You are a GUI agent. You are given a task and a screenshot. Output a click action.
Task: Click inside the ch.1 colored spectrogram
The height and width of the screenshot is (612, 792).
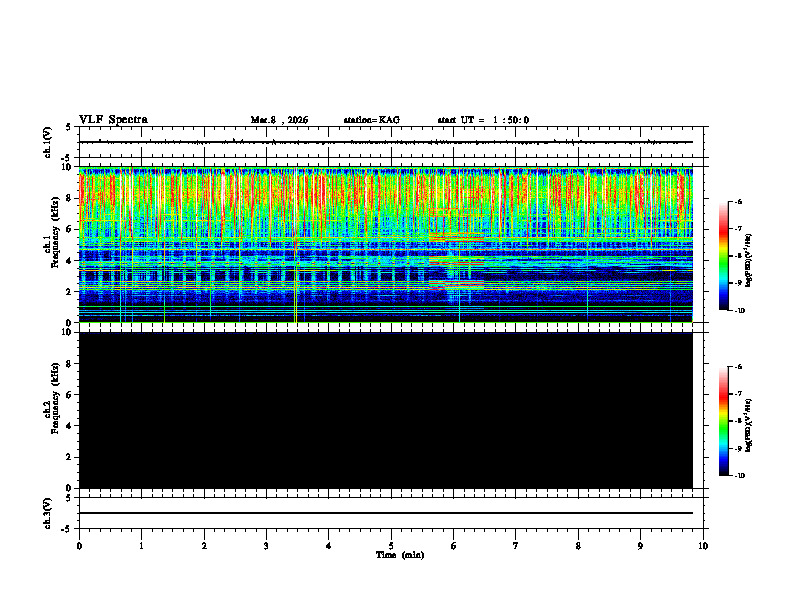(385, 244)
